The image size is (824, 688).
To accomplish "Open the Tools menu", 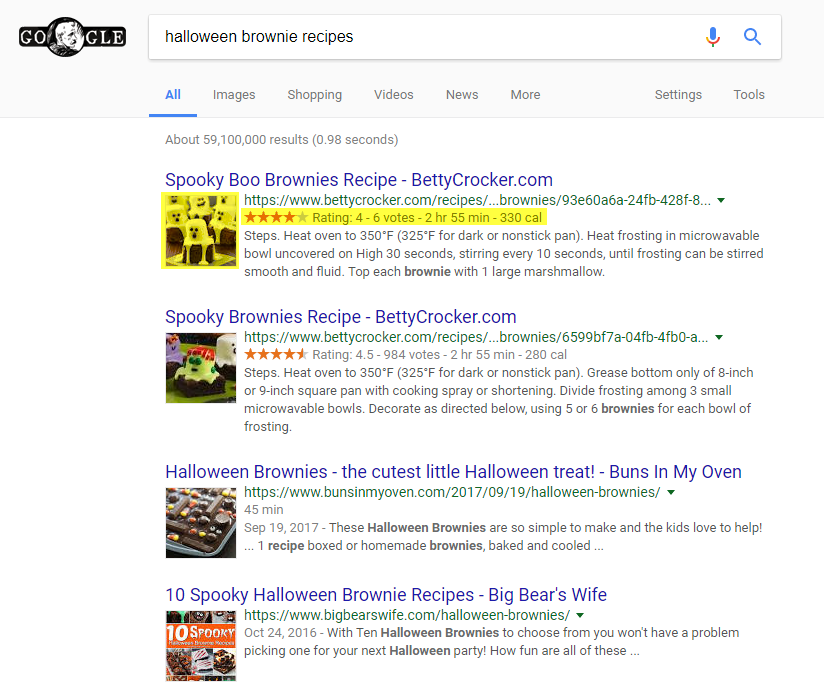I will coord(749,94).
